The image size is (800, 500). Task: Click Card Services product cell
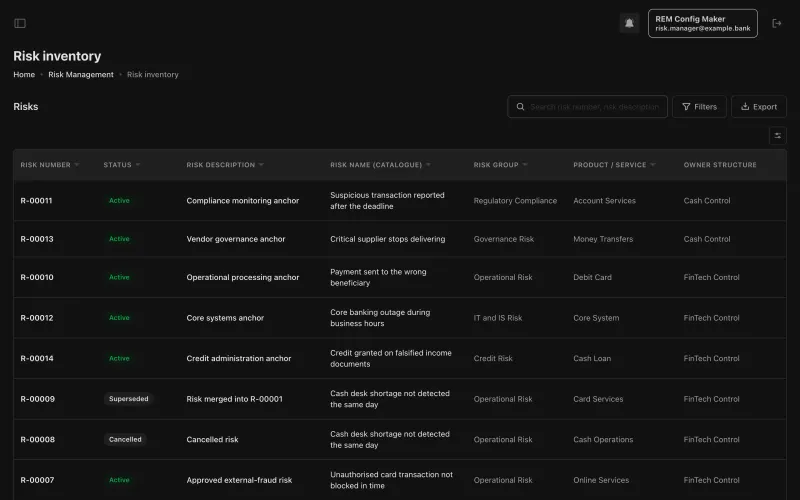598,399
